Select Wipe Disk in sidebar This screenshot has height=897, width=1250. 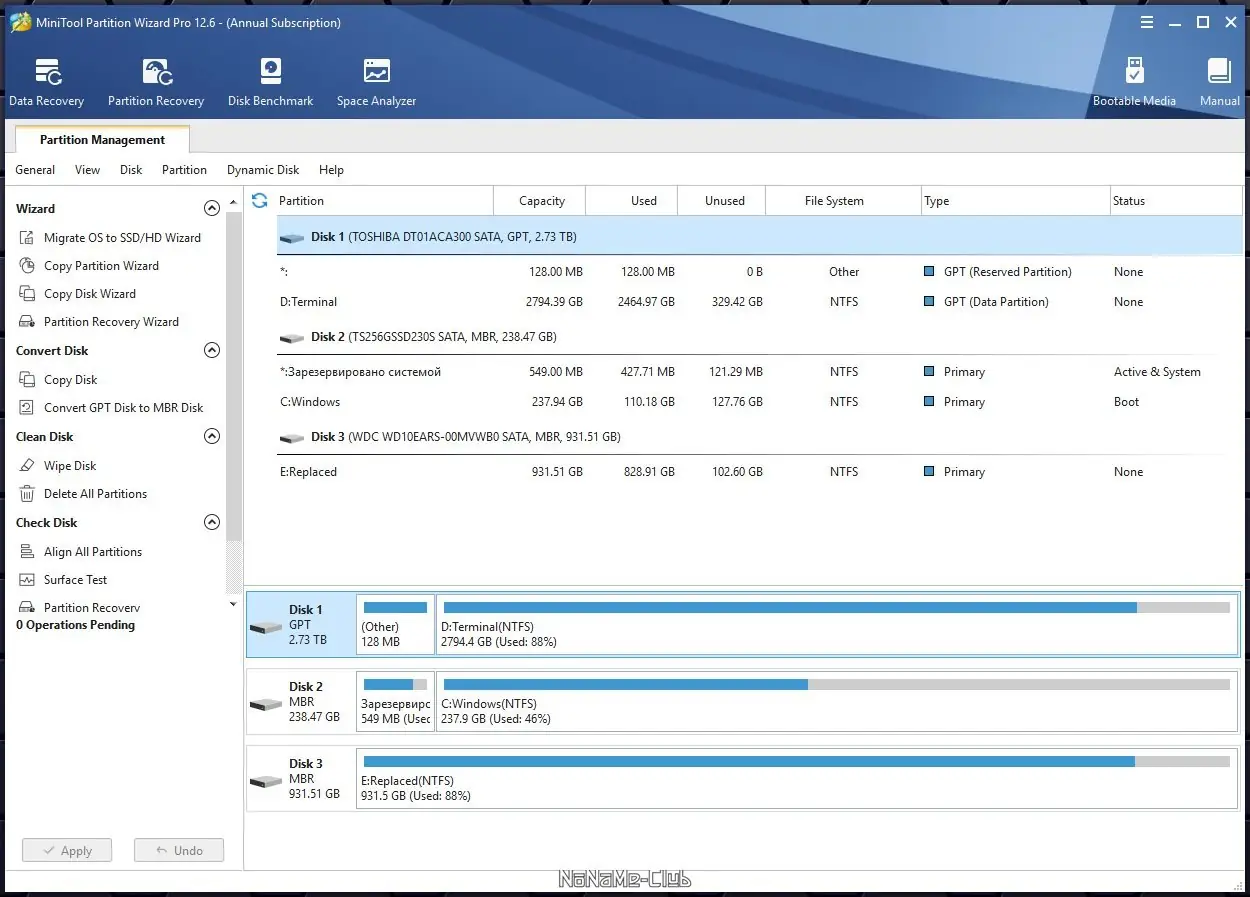[x=70, y=466]
